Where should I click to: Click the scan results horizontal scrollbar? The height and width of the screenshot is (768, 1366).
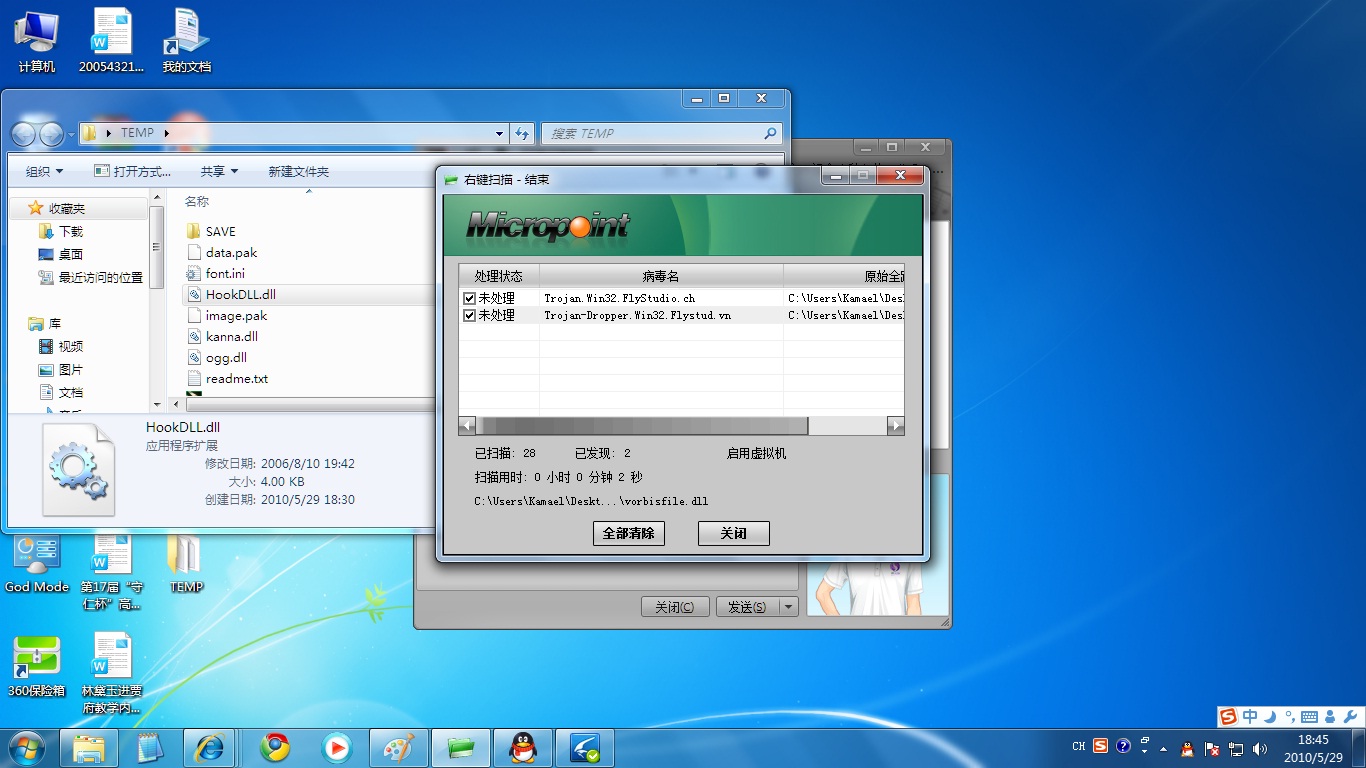pos(642,426)
